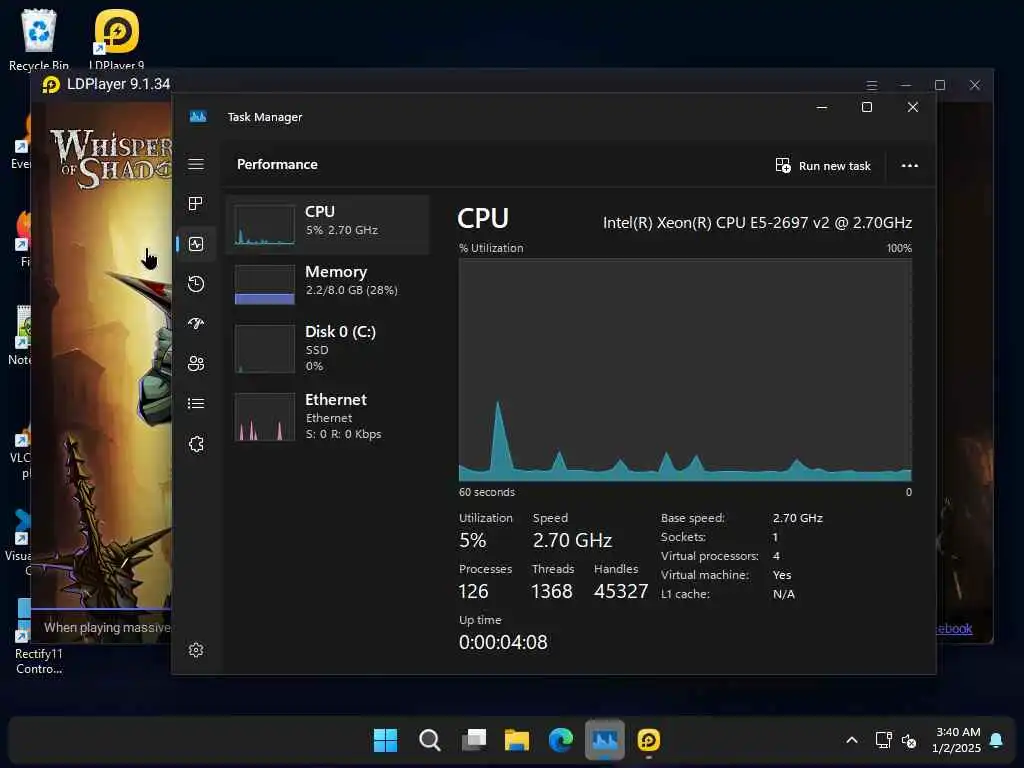Open the notification bell icon
The image size is (1024, 768).
coord(996,740)
